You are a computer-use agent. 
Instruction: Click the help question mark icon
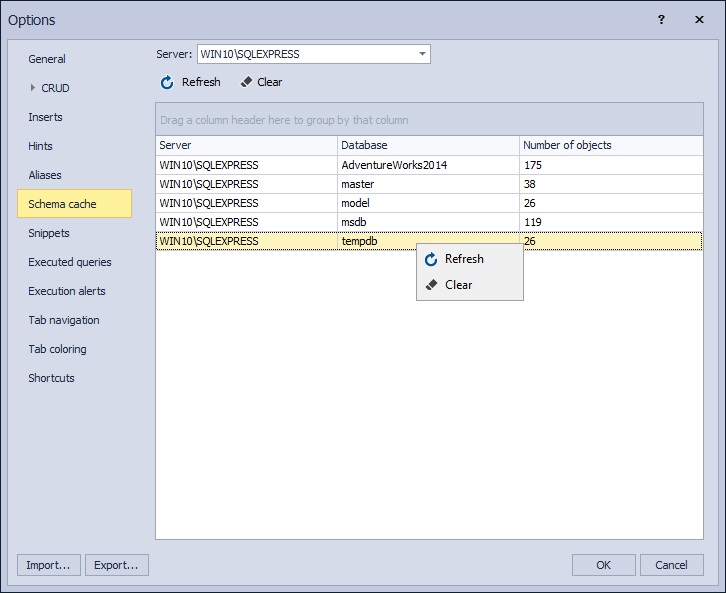(x=661, y=19)
